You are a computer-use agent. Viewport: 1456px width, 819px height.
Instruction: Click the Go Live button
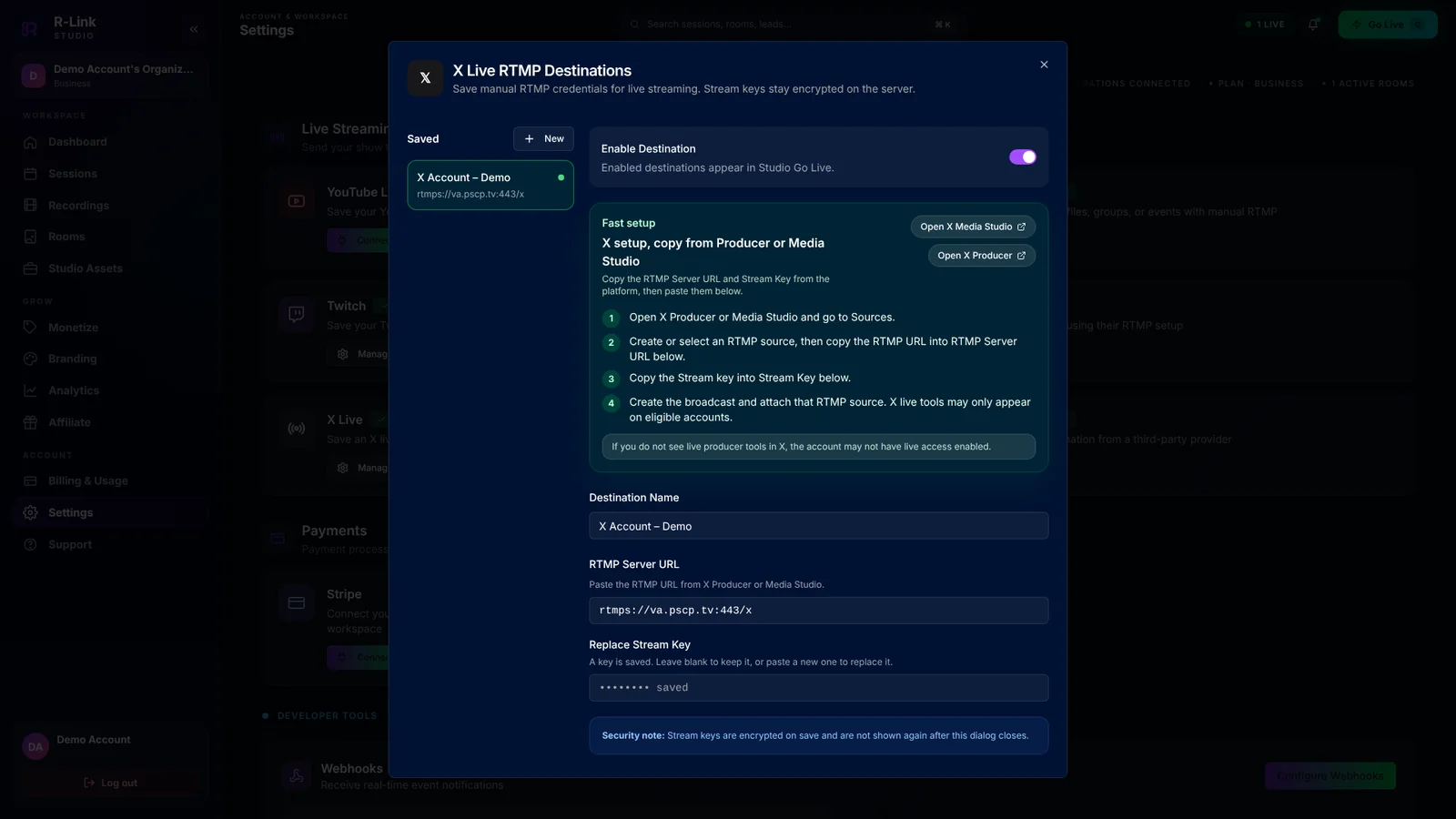(x=1387, y=25)
